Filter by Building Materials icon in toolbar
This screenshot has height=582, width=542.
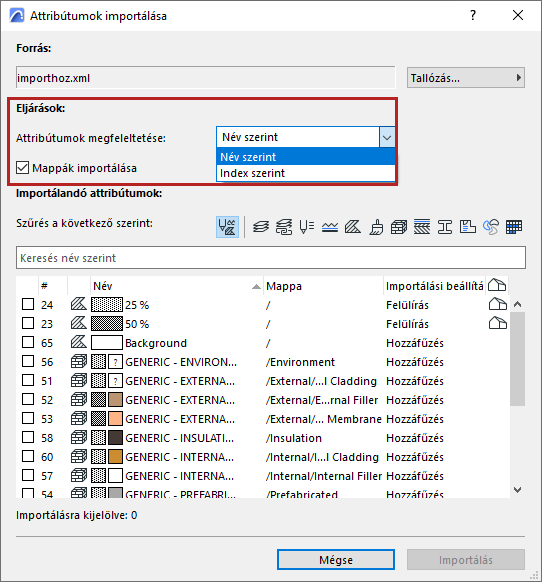coord(399,227)
